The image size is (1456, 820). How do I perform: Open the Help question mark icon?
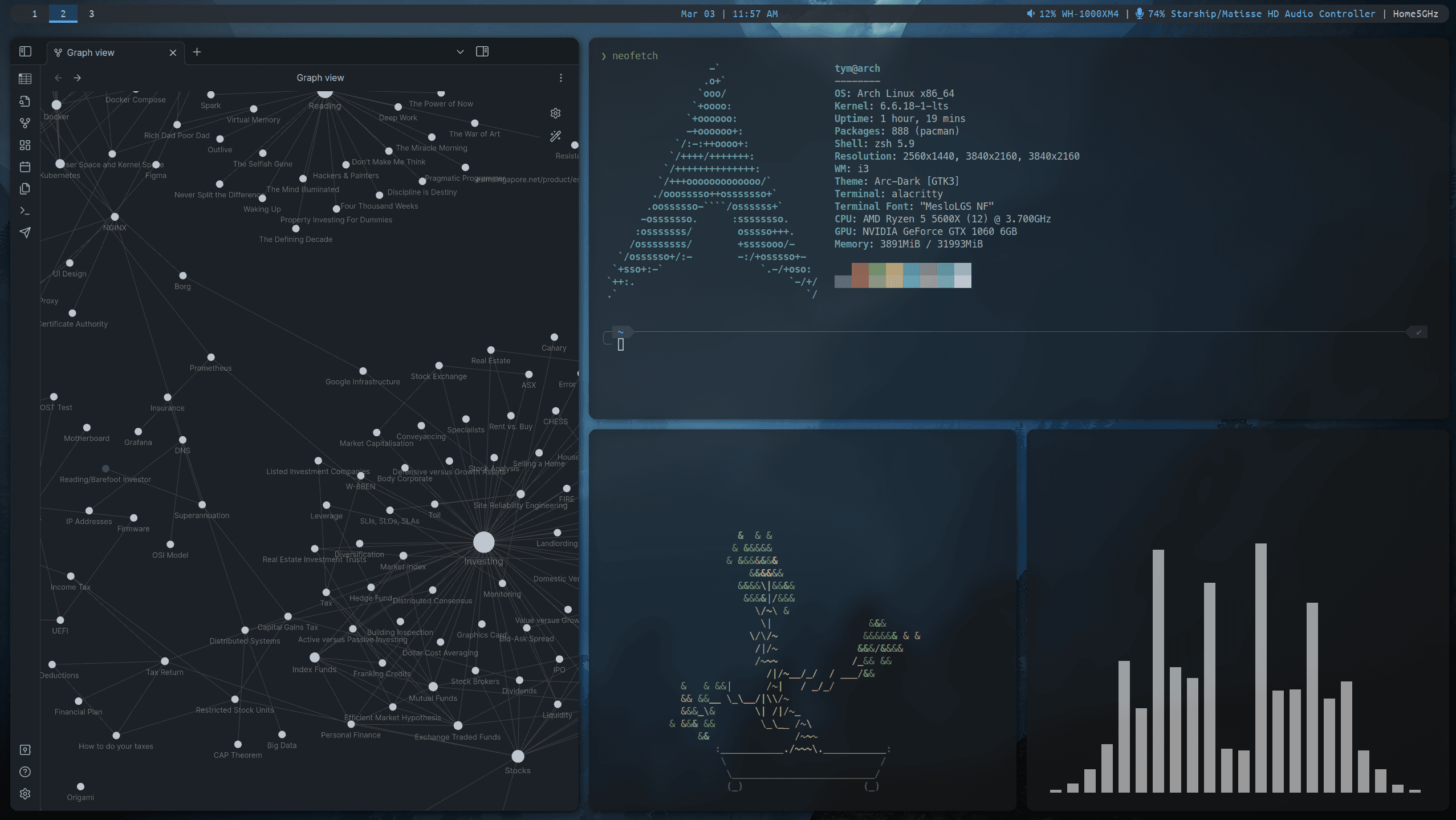click(x=25, y=772)
